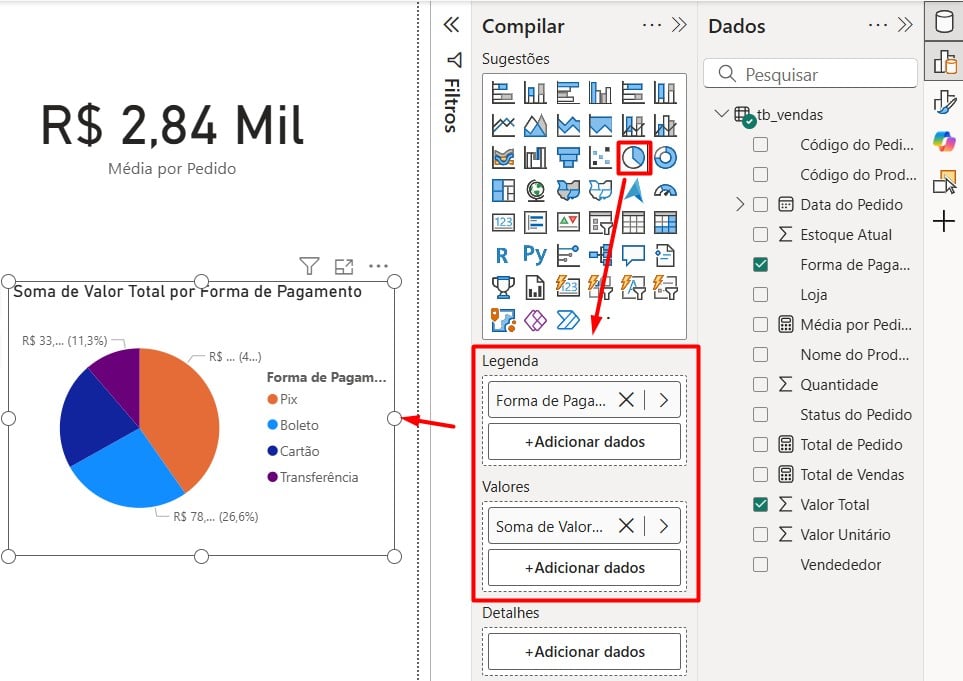Select the Python visual icon
963x681 pixels.
(535, 255)
